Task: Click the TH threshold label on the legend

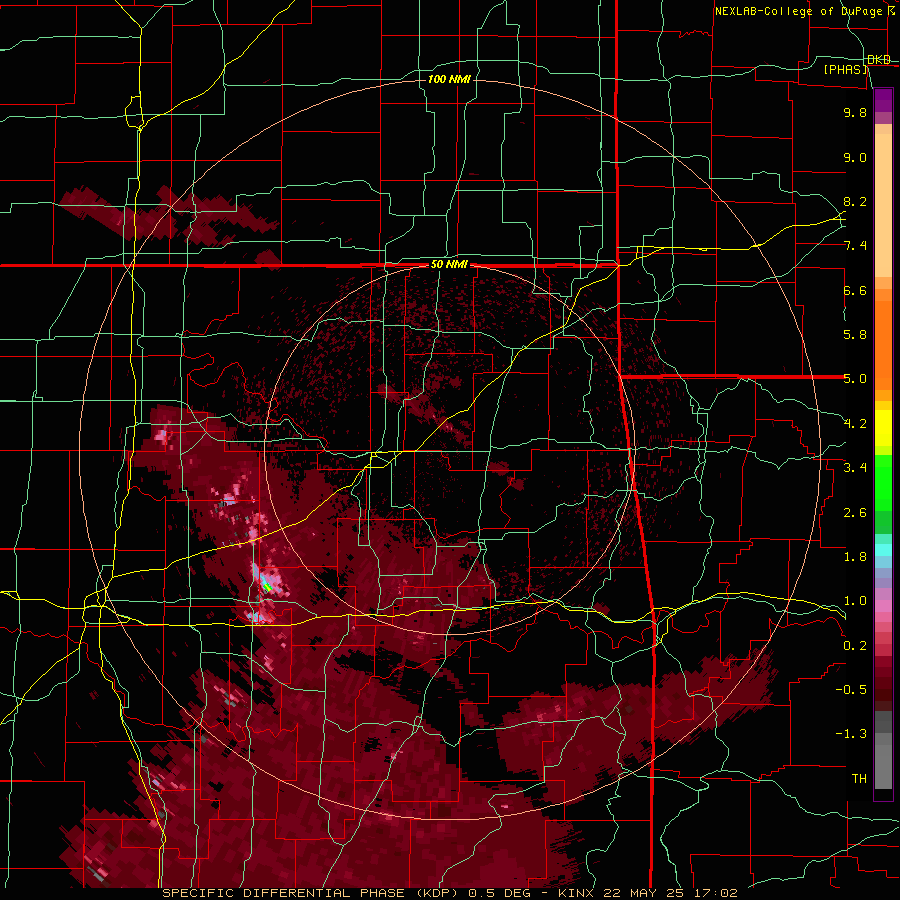Action: (x=859, y=779)
